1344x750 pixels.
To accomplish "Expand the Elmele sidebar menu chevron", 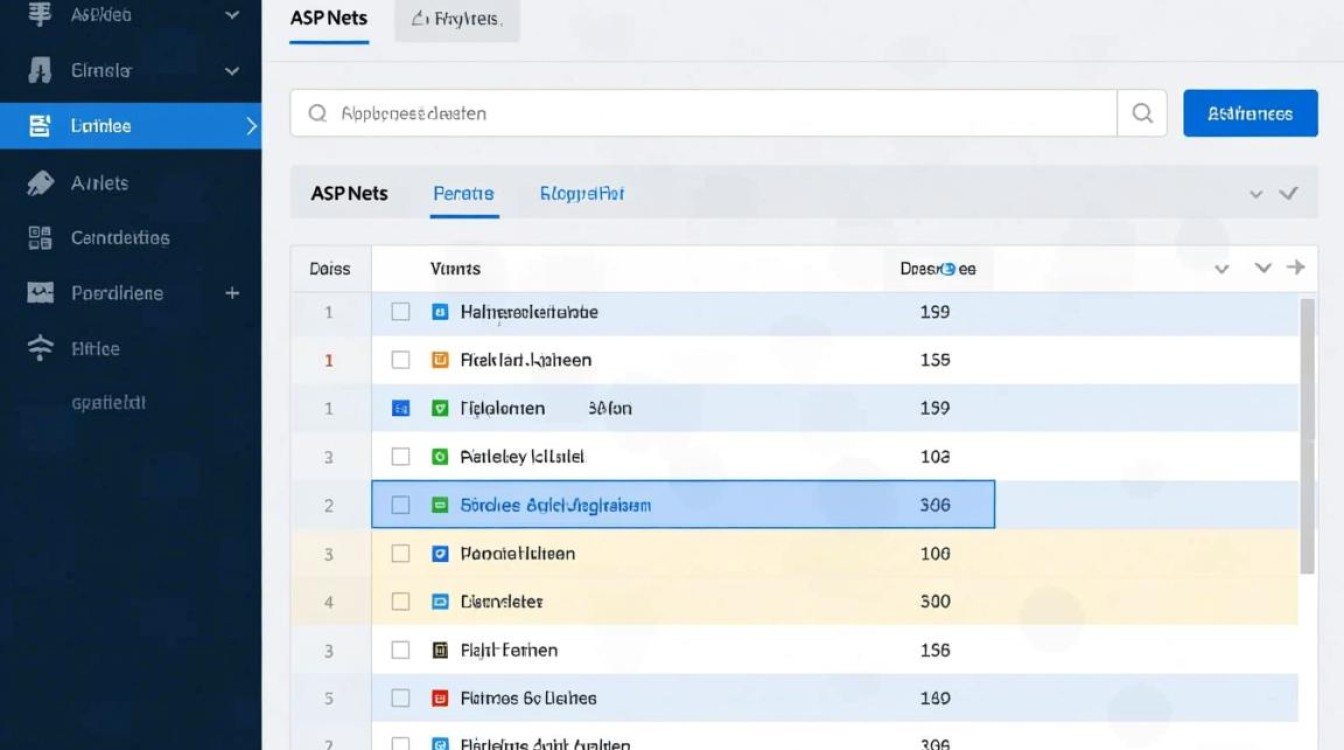I will (232, 71).
